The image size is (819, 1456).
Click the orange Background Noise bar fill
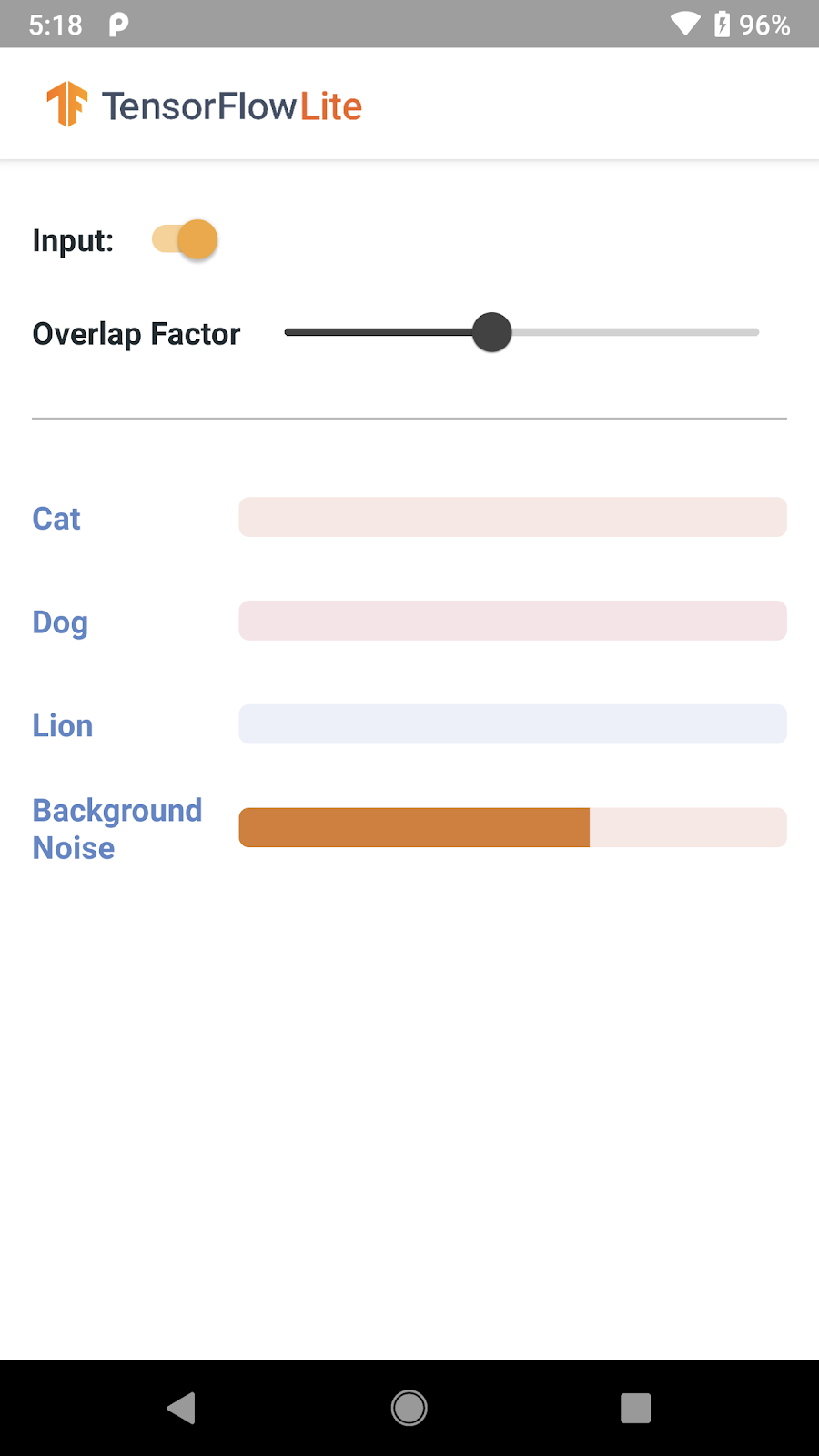coord(414,828)
